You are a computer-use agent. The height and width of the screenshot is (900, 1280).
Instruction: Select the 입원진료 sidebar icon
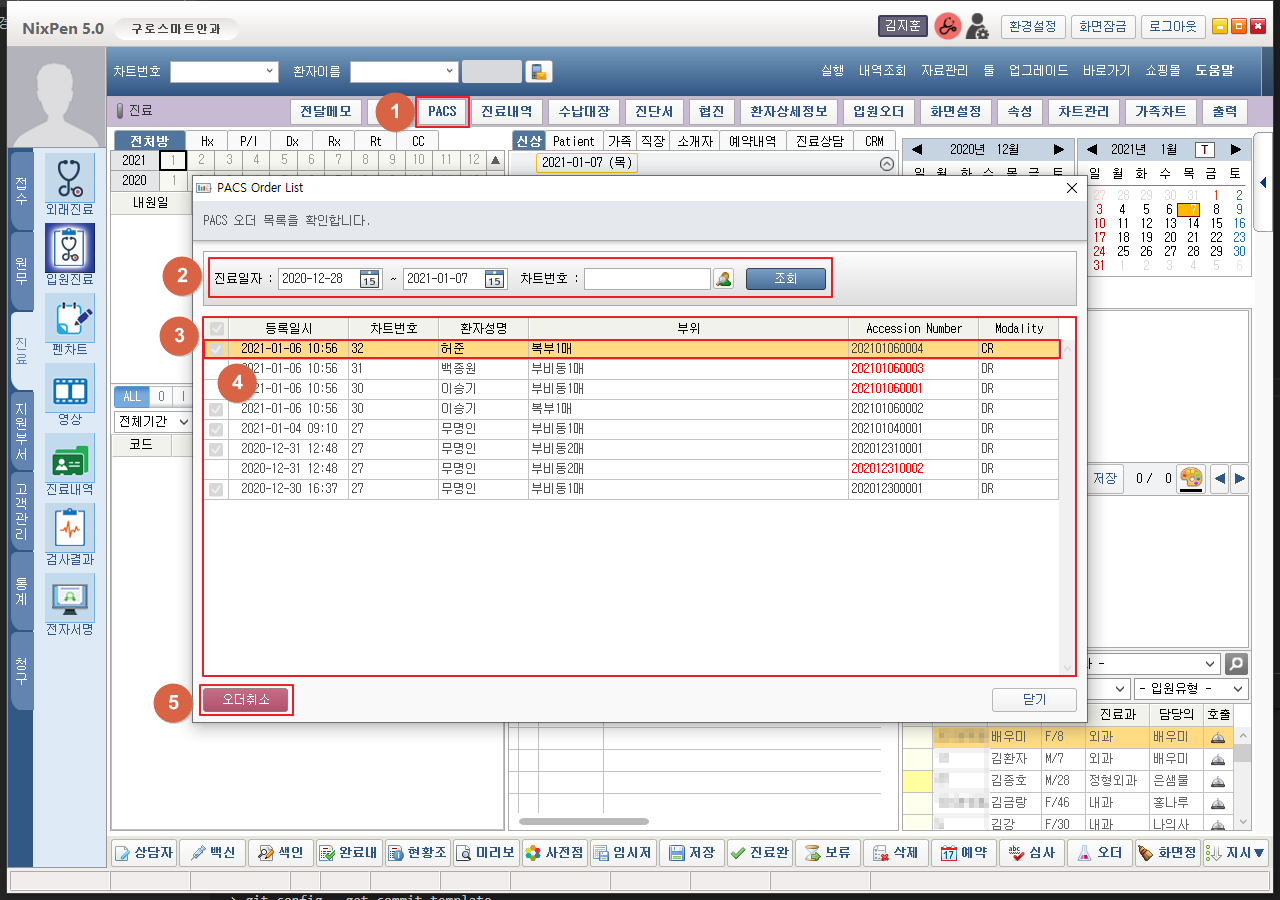pos(69,248)
